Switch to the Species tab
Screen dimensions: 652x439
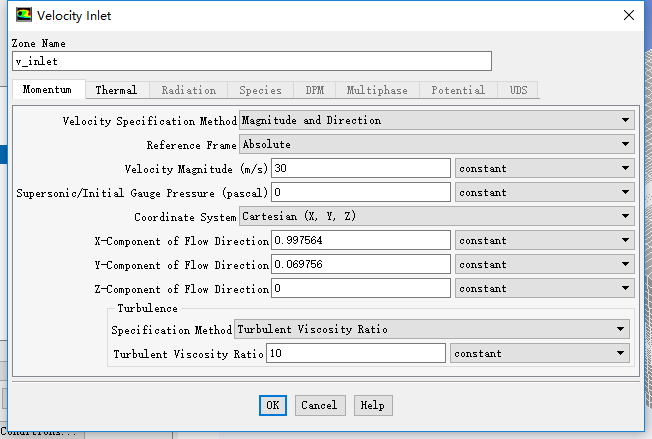[x=260, y=90]
